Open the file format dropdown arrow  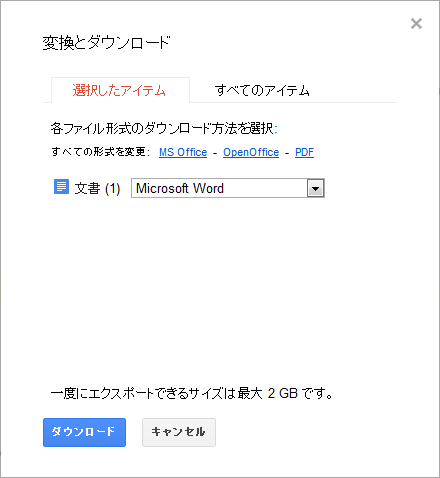pos(315,189)
